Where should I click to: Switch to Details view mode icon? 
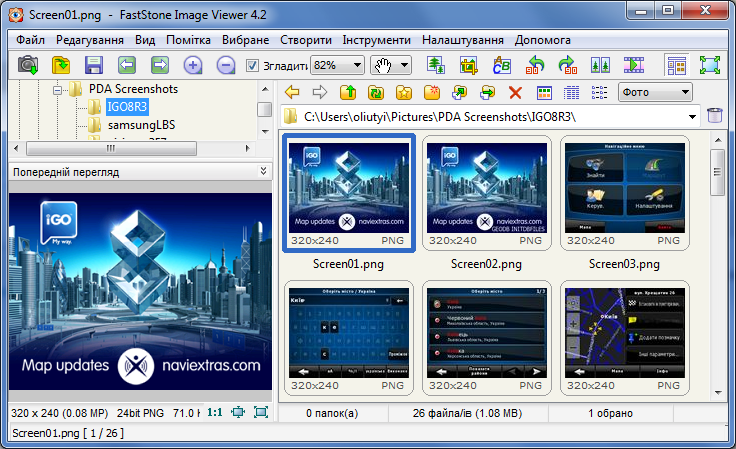(x=571, y=92)
